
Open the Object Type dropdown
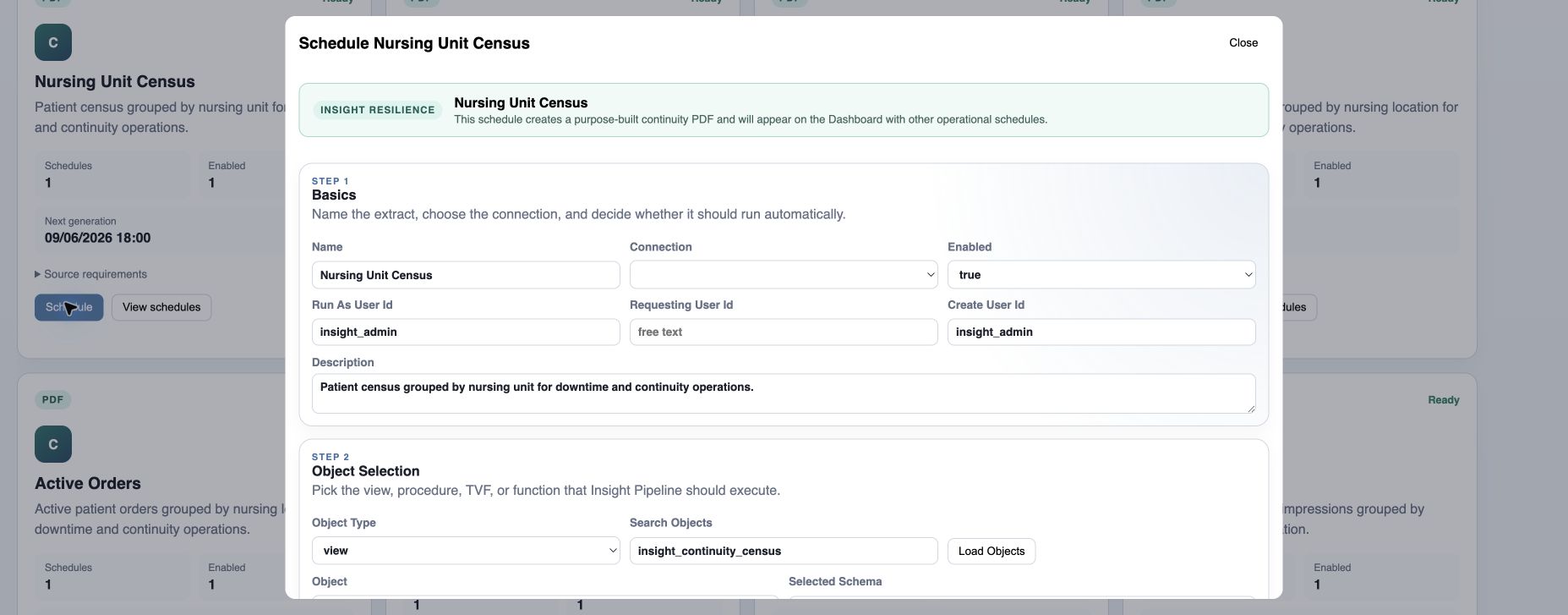[x=466, y=551]
